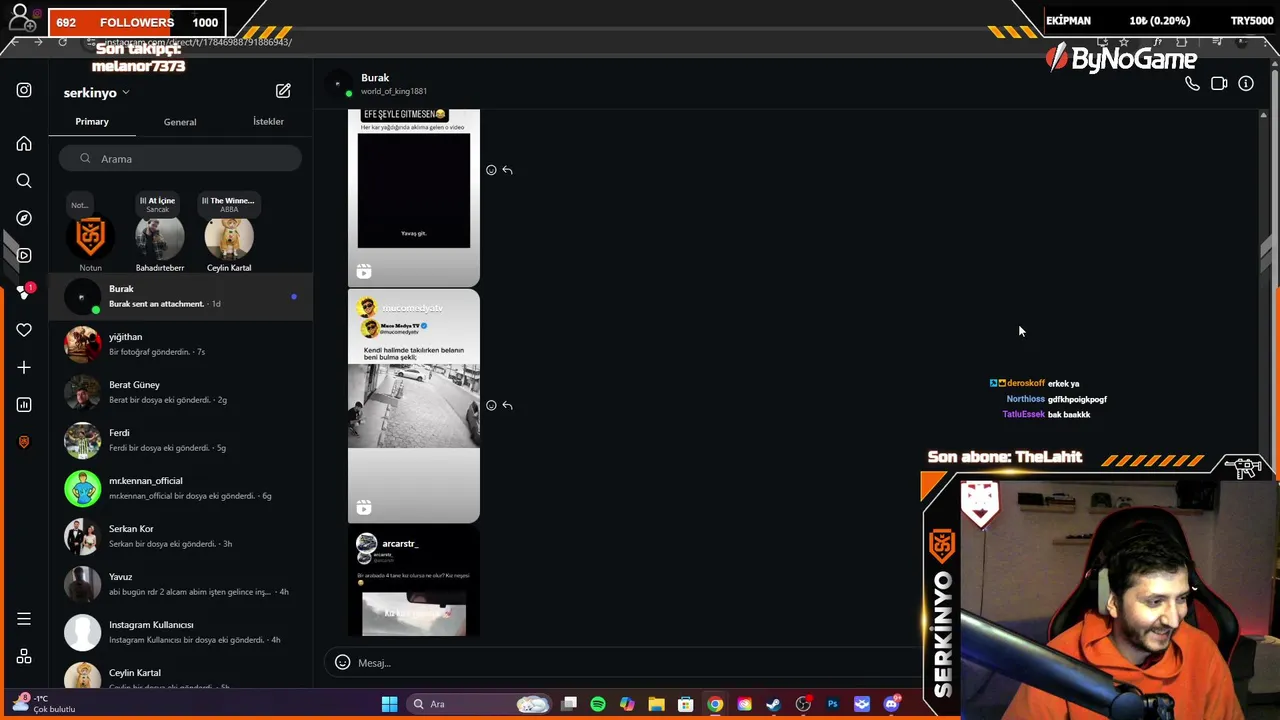Open Burak's profile from chat header
Image resolution: width=1280 pixels, height=720 pixels.
[x=380, y=84]
